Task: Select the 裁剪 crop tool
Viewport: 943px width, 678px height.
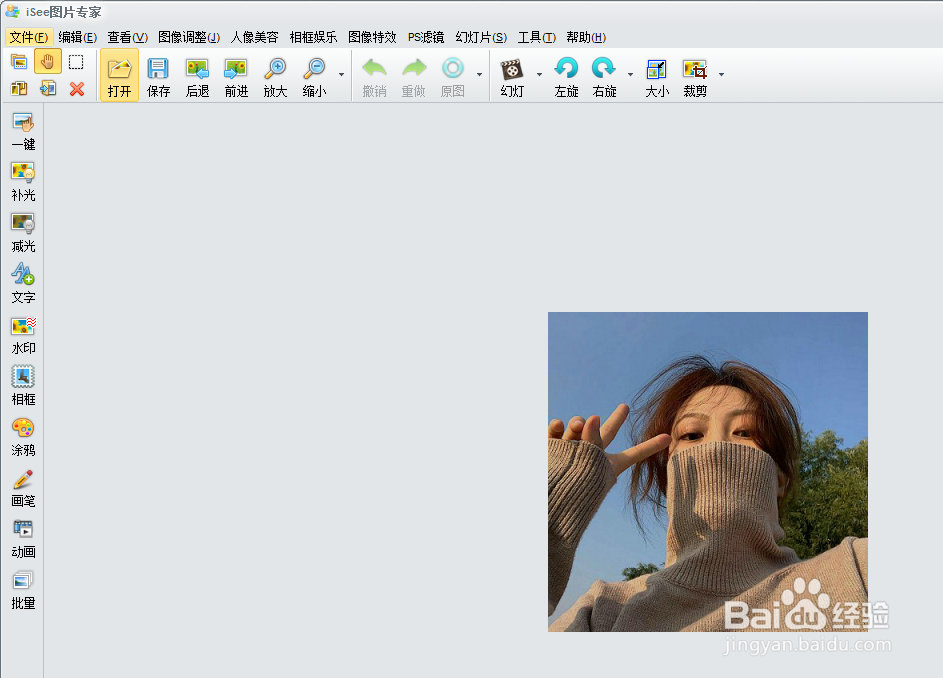Action: (x=695, y=76)
